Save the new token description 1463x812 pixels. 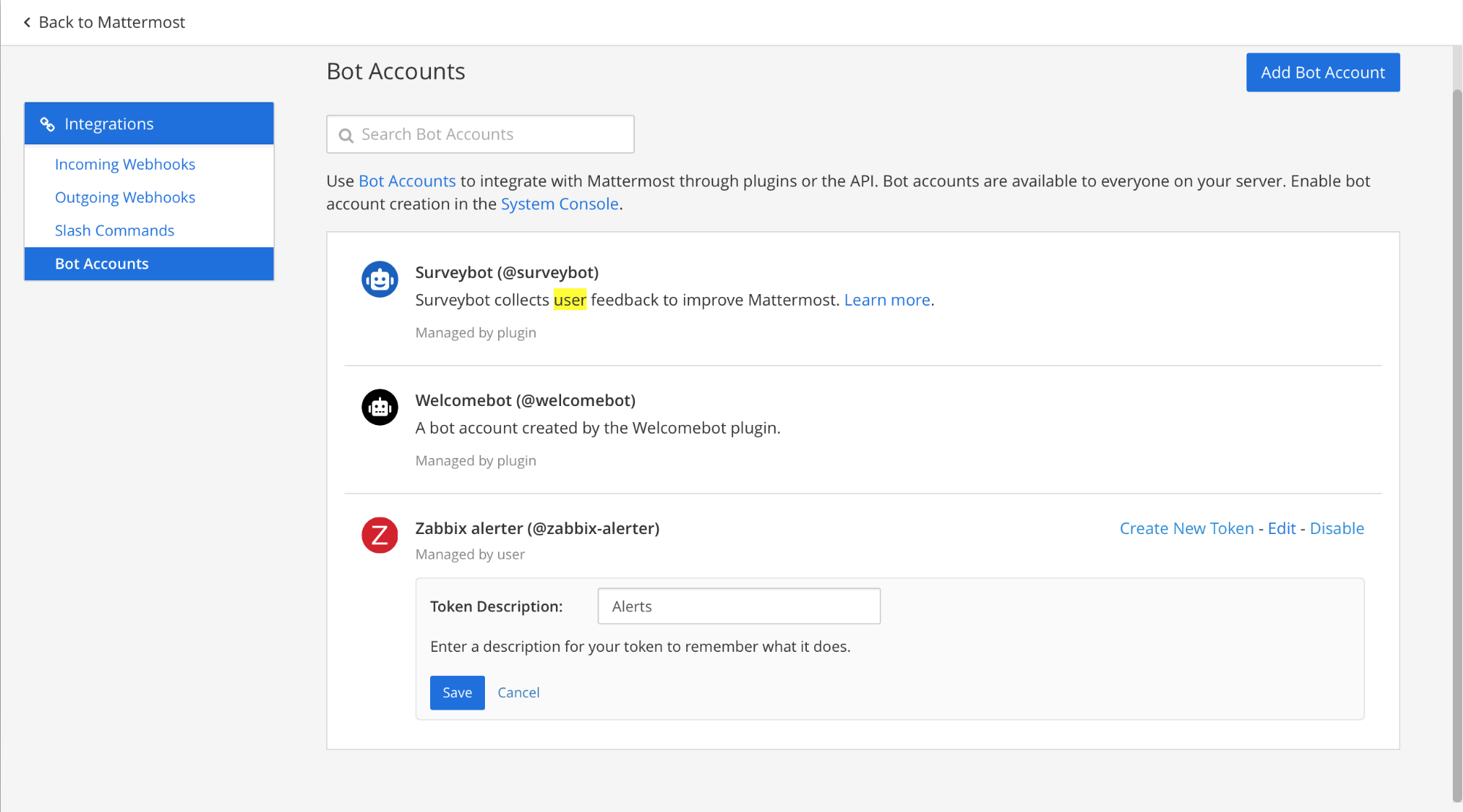pos(456,693)
